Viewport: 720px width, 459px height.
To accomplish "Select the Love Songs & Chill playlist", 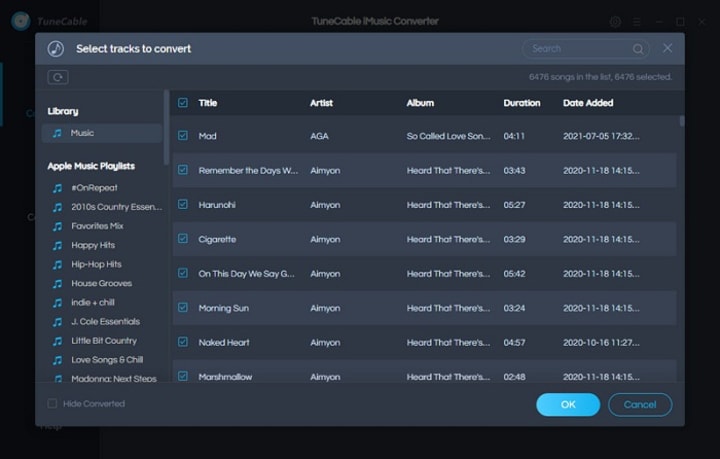I will 107,360.
